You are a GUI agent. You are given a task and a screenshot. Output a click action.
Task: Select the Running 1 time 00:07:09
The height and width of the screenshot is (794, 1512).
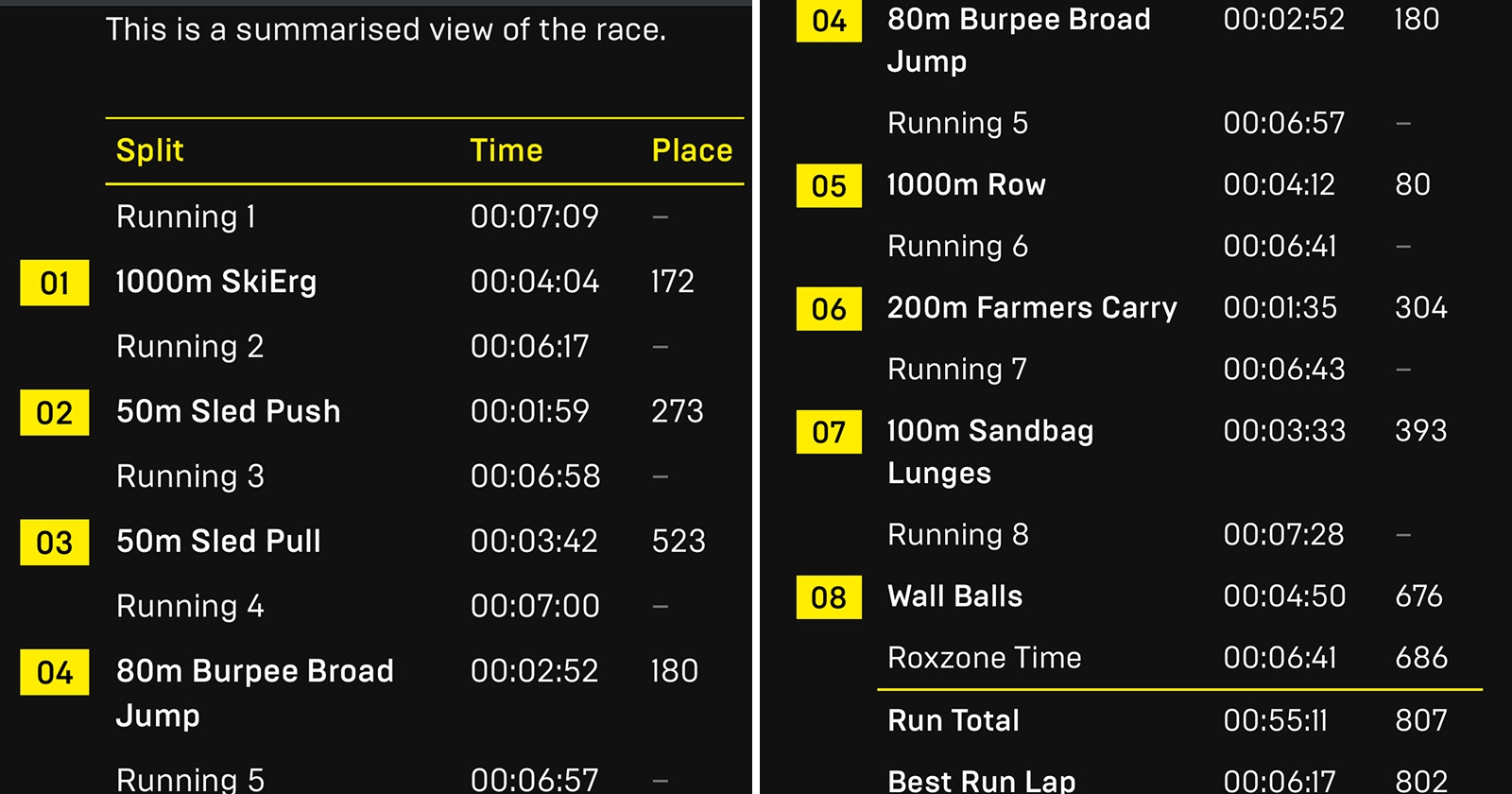point(534,216)
